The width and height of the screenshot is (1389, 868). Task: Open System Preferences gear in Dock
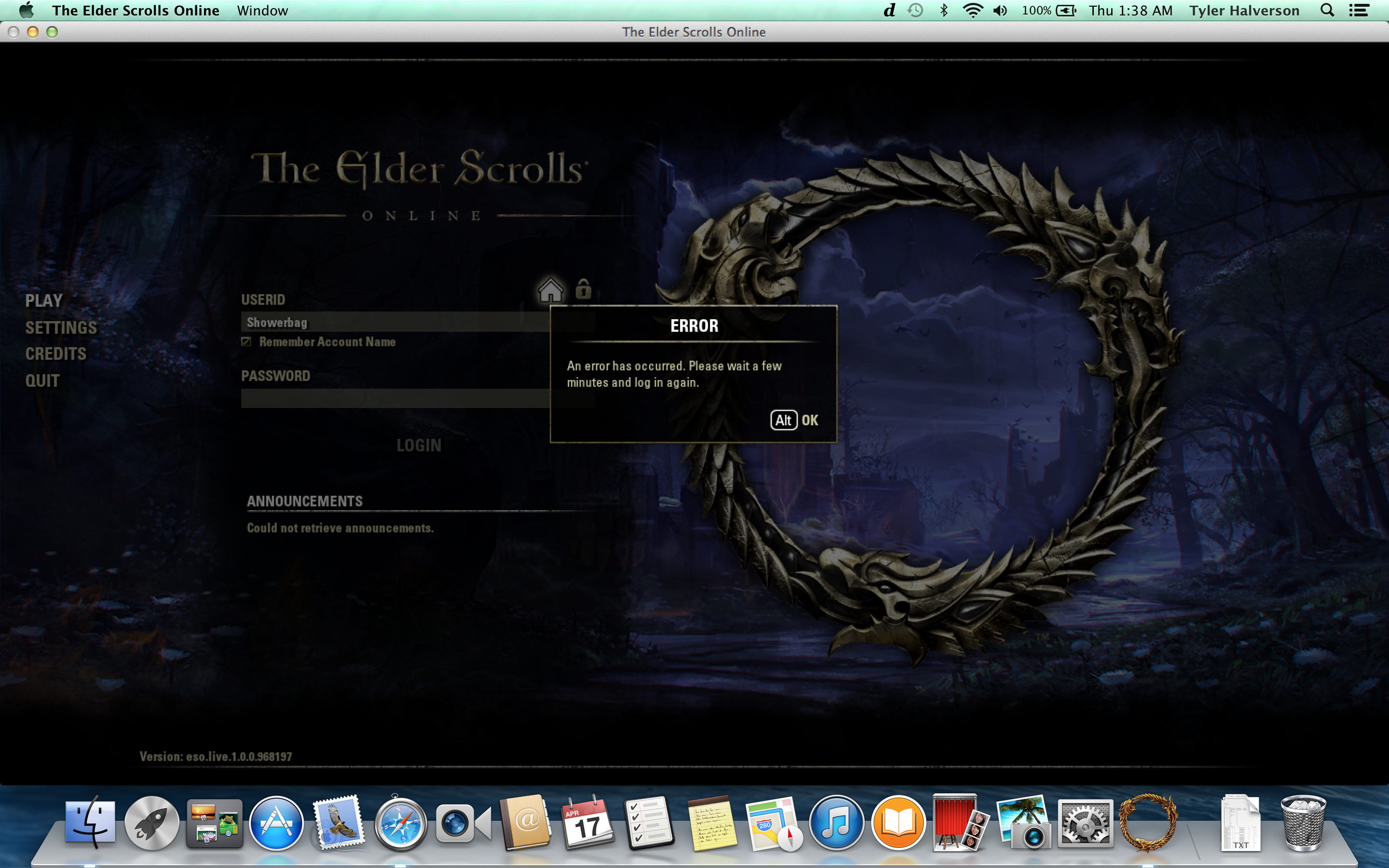1085,823
